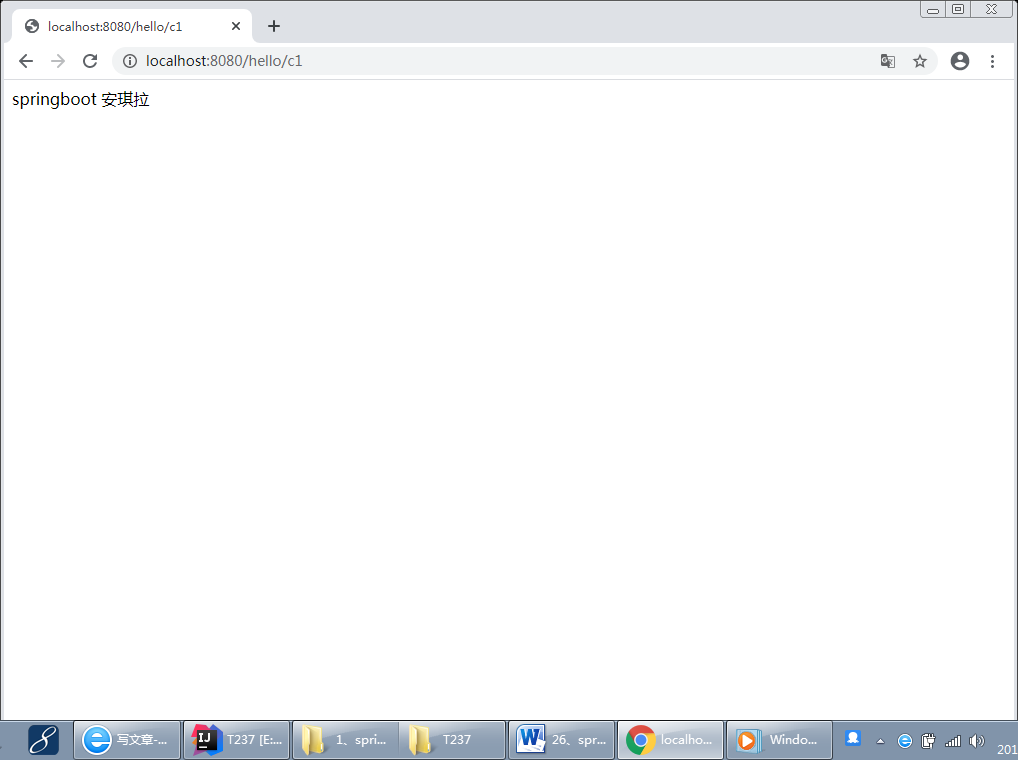Image resolution: width=1018 pixels, height=760 pixels.
Task: Close the Chrome window
Action: point(991,9)
